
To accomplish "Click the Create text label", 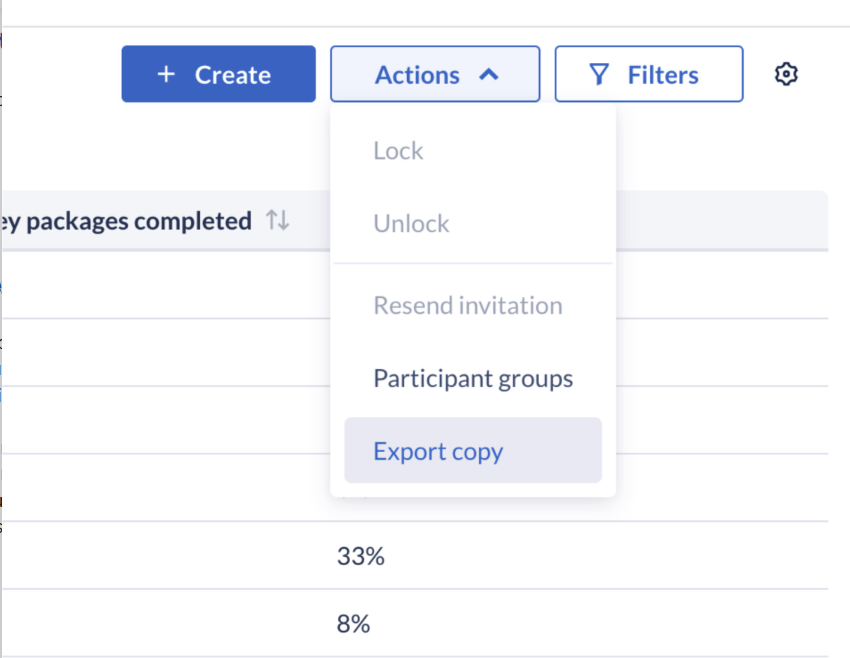I will point(233,75).
